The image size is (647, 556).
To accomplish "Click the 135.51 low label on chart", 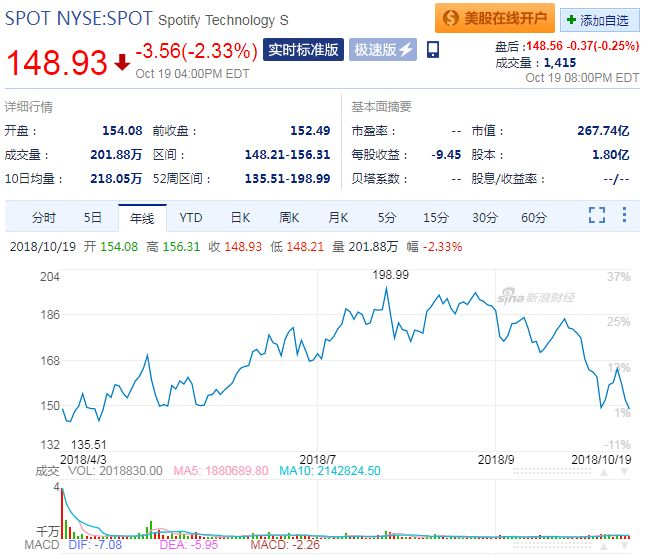I will click(x=89, y=445).
